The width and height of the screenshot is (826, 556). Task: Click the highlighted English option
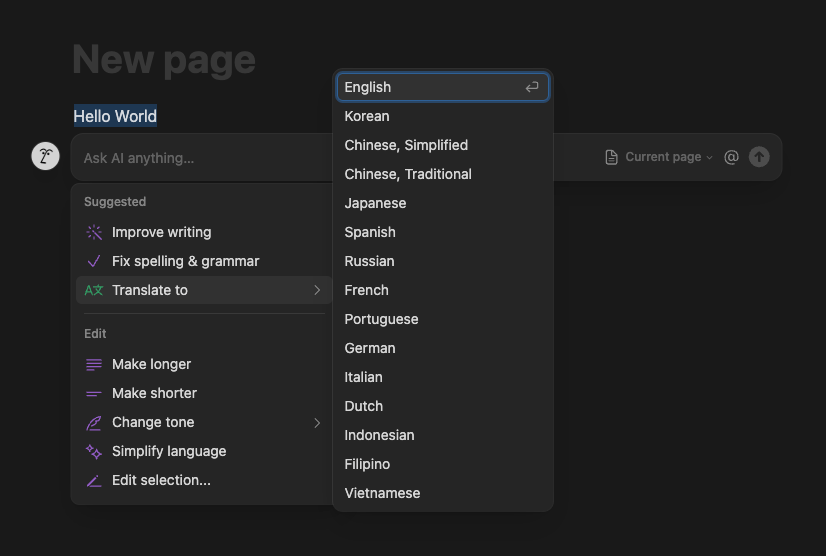pos(442,87)
